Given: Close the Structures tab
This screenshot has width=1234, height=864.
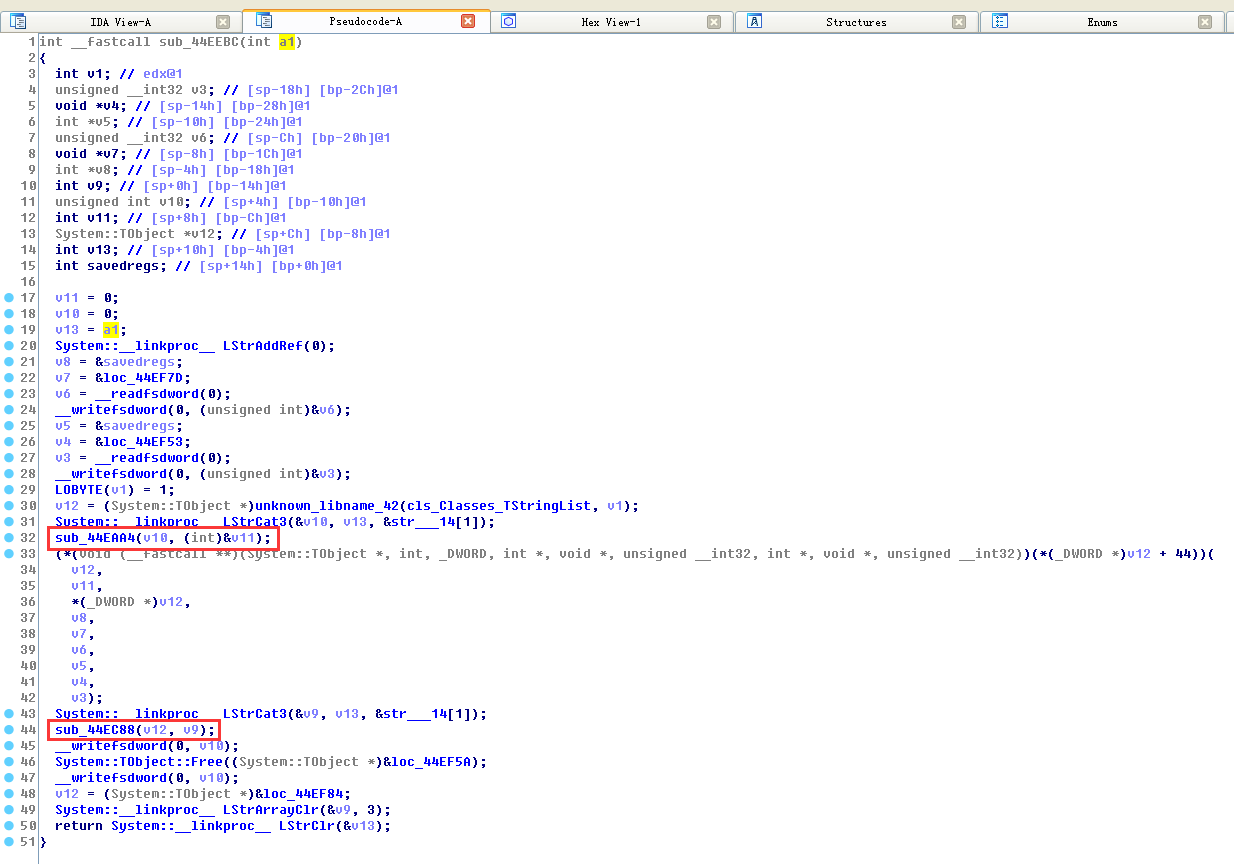Looking at the screenshot, I should [x=959, y=22].
